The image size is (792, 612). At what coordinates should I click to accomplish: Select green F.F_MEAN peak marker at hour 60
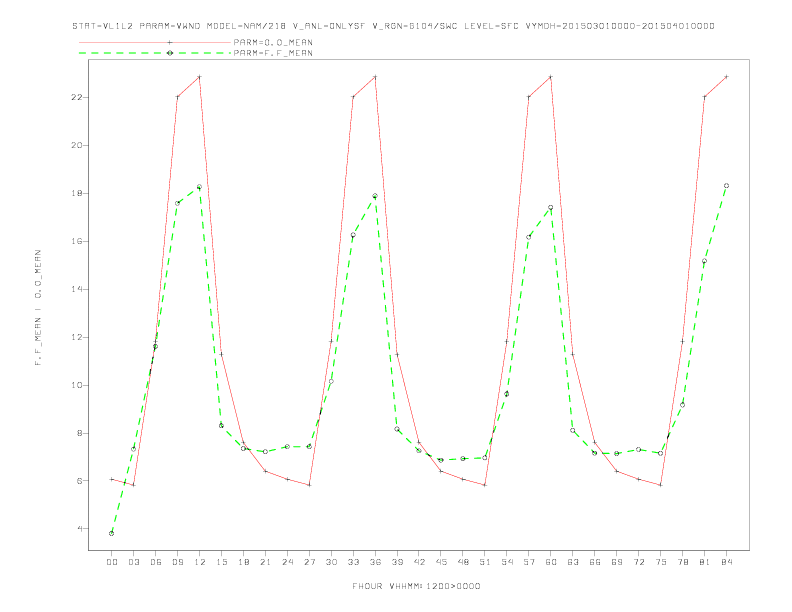point(551,208)
